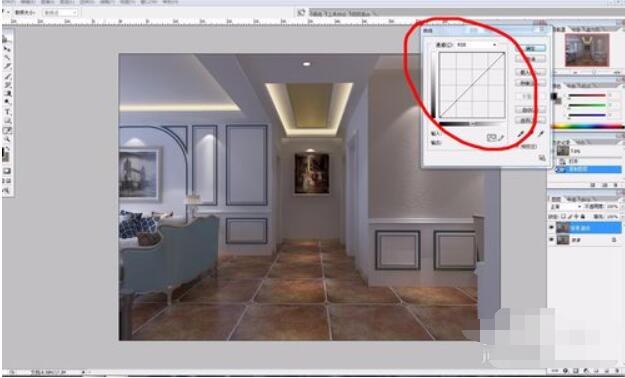
Task: Open the options bar preset dropdown
Action: tap(59, 12)
